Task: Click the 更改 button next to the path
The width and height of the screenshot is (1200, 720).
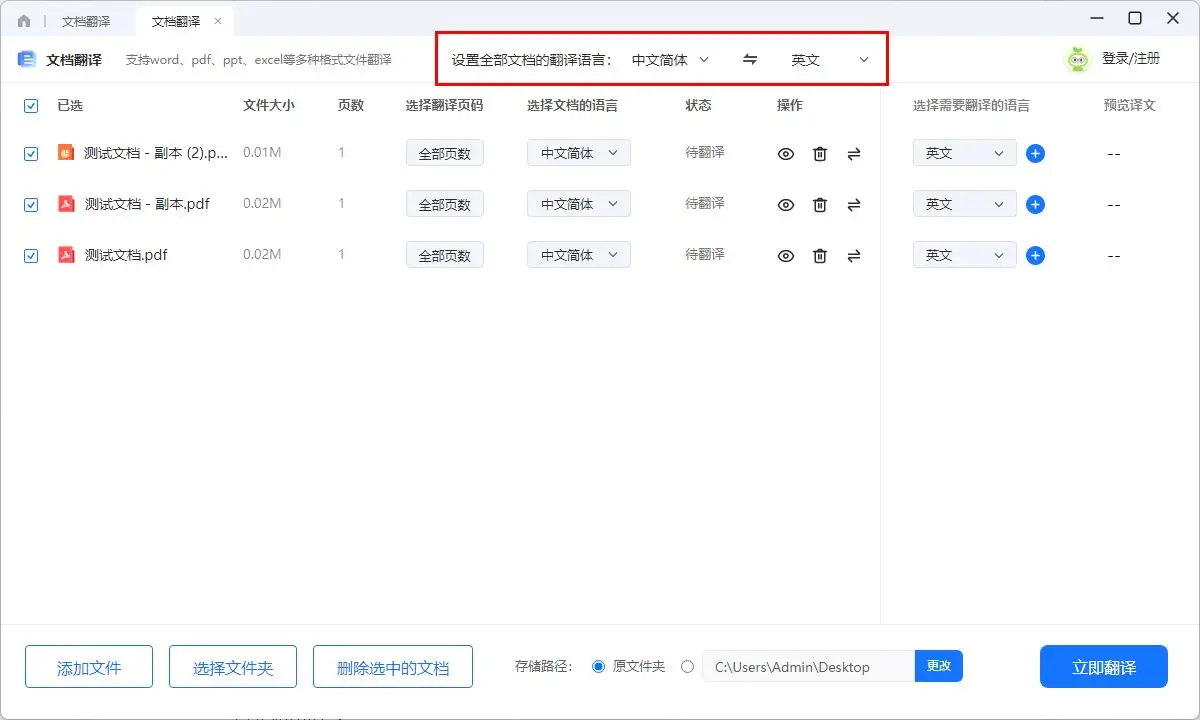Action: (938, 666)
